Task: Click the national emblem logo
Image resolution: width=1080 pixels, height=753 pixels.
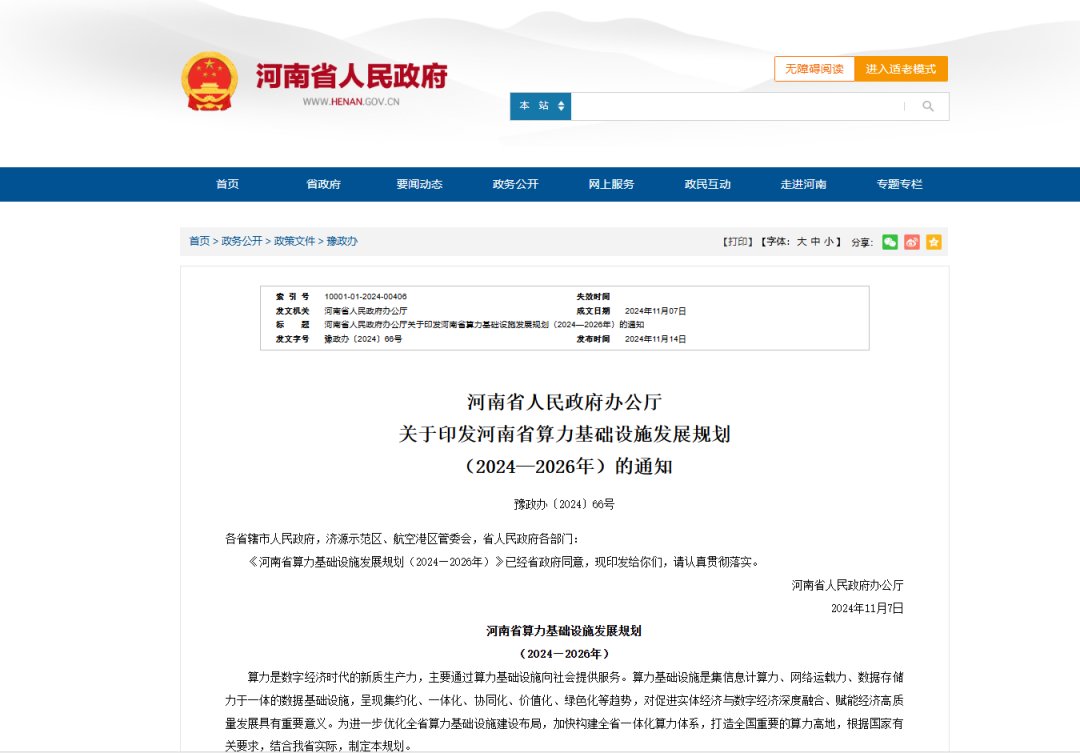Action: click(x=209, y=81)
